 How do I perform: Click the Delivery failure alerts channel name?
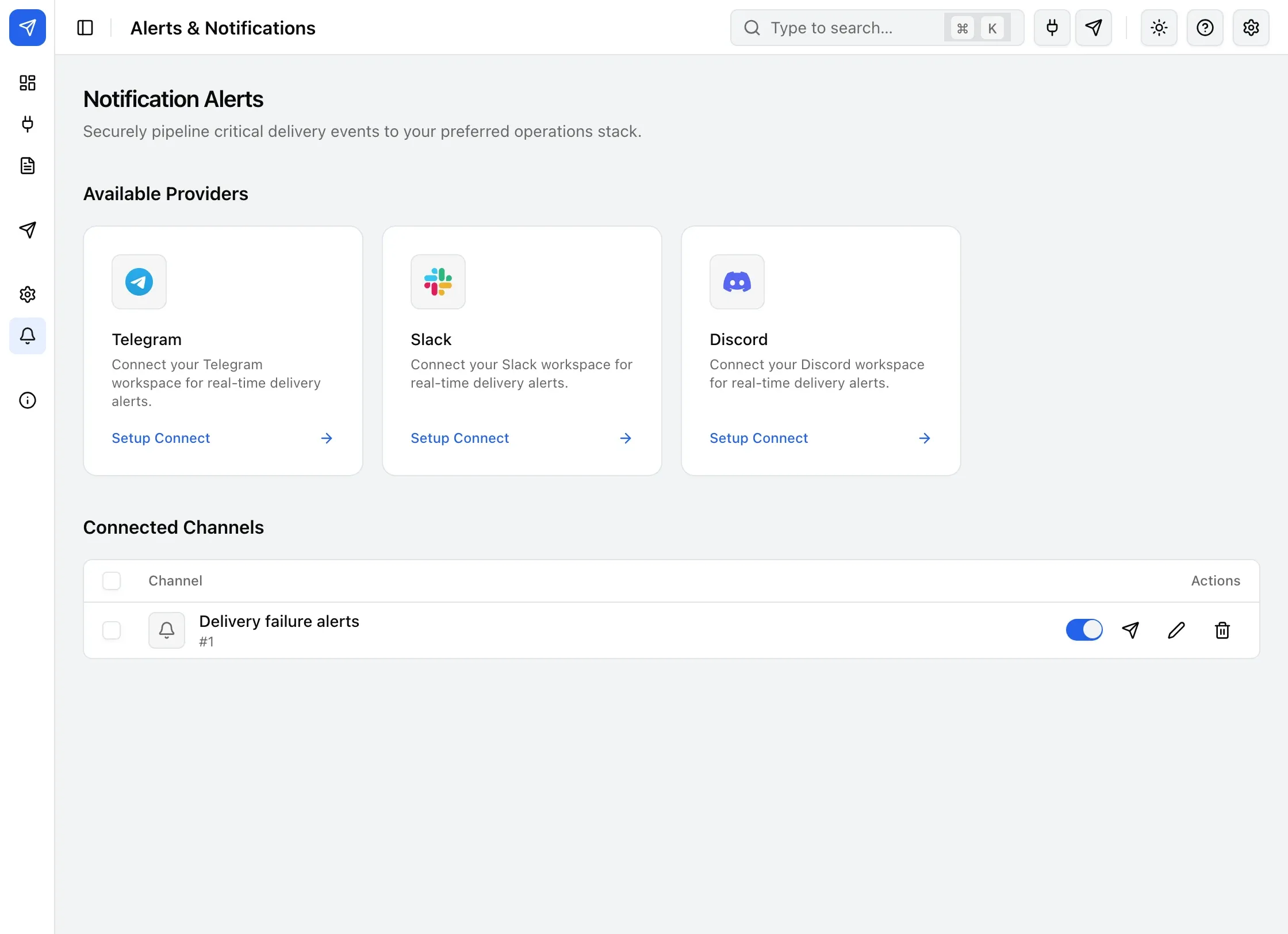279,621
